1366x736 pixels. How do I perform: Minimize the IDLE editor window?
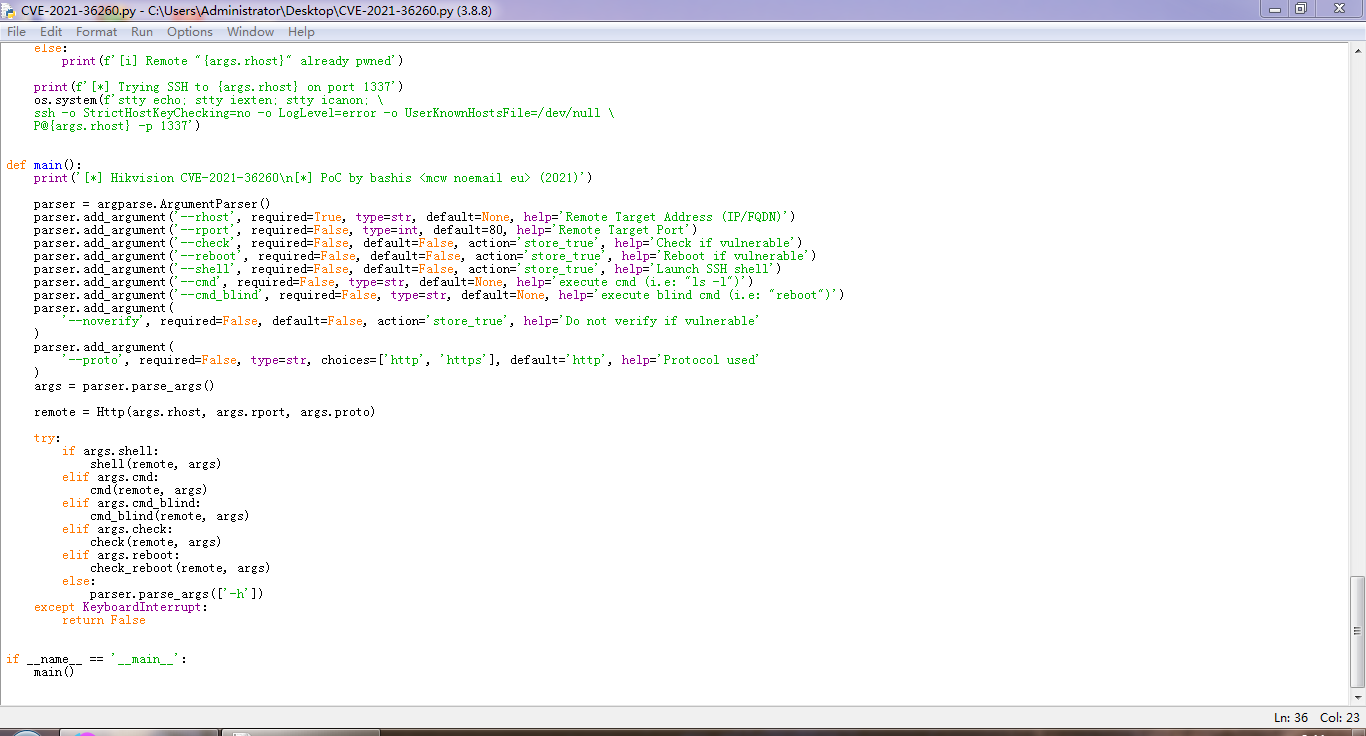point(1273,9)
